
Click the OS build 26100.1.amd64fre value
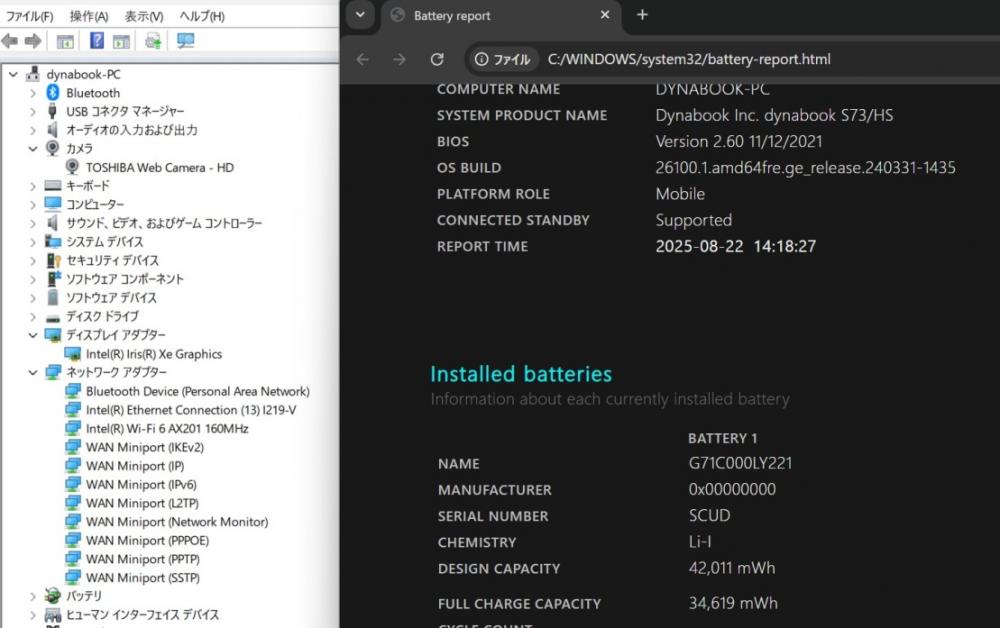pos(805,168)
